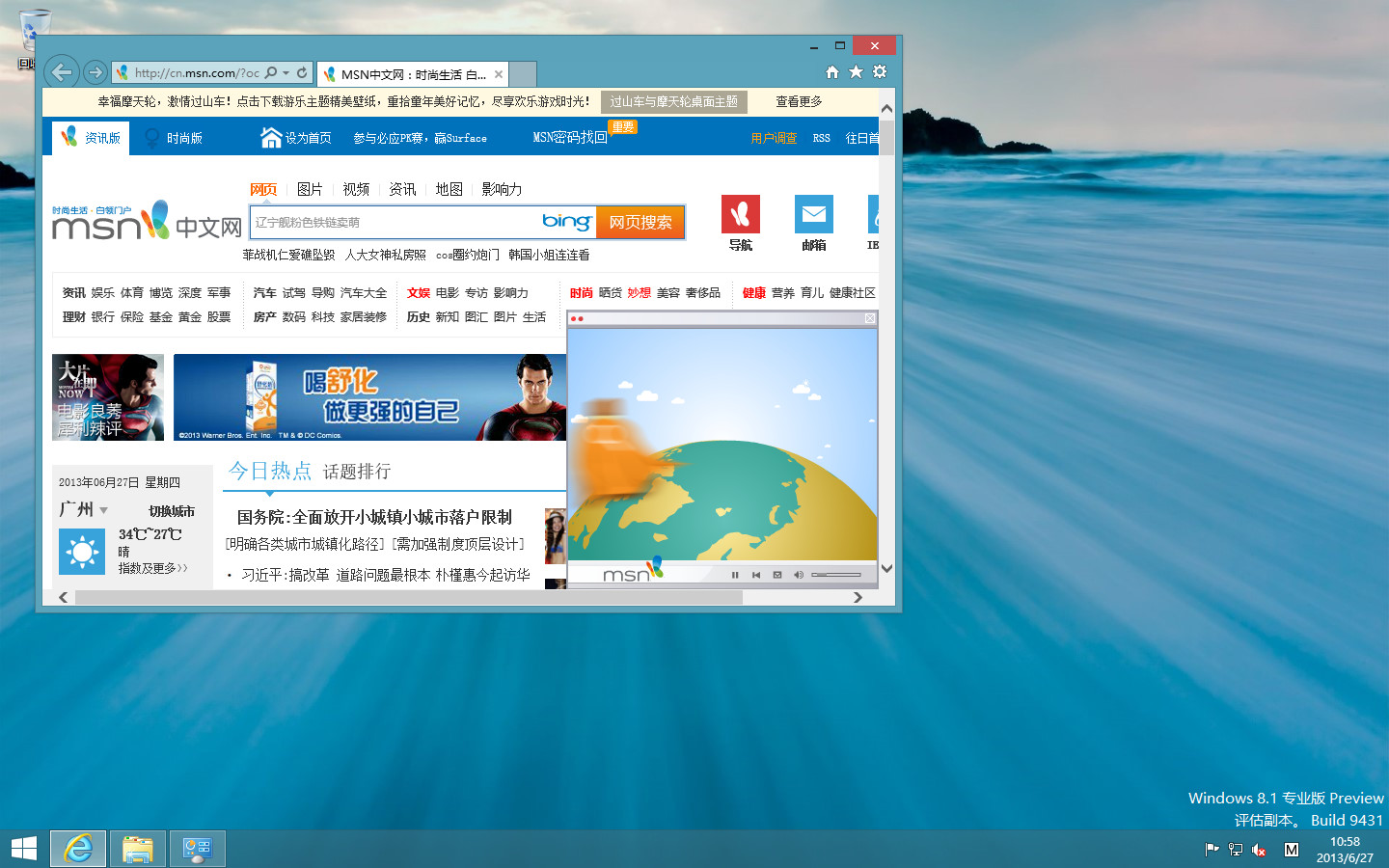Click the red 导航 navigation icon
The width and height of the screenshot is (1389, 868).
coord(740,214)
